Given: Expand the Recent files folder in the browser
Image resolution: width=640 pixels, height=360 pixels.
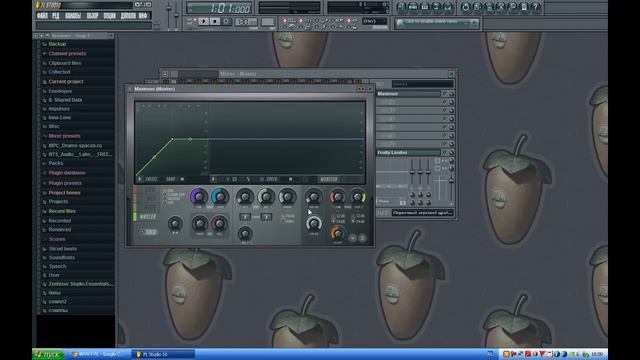Looking at the screenshot, I should (x=62, y=211).
